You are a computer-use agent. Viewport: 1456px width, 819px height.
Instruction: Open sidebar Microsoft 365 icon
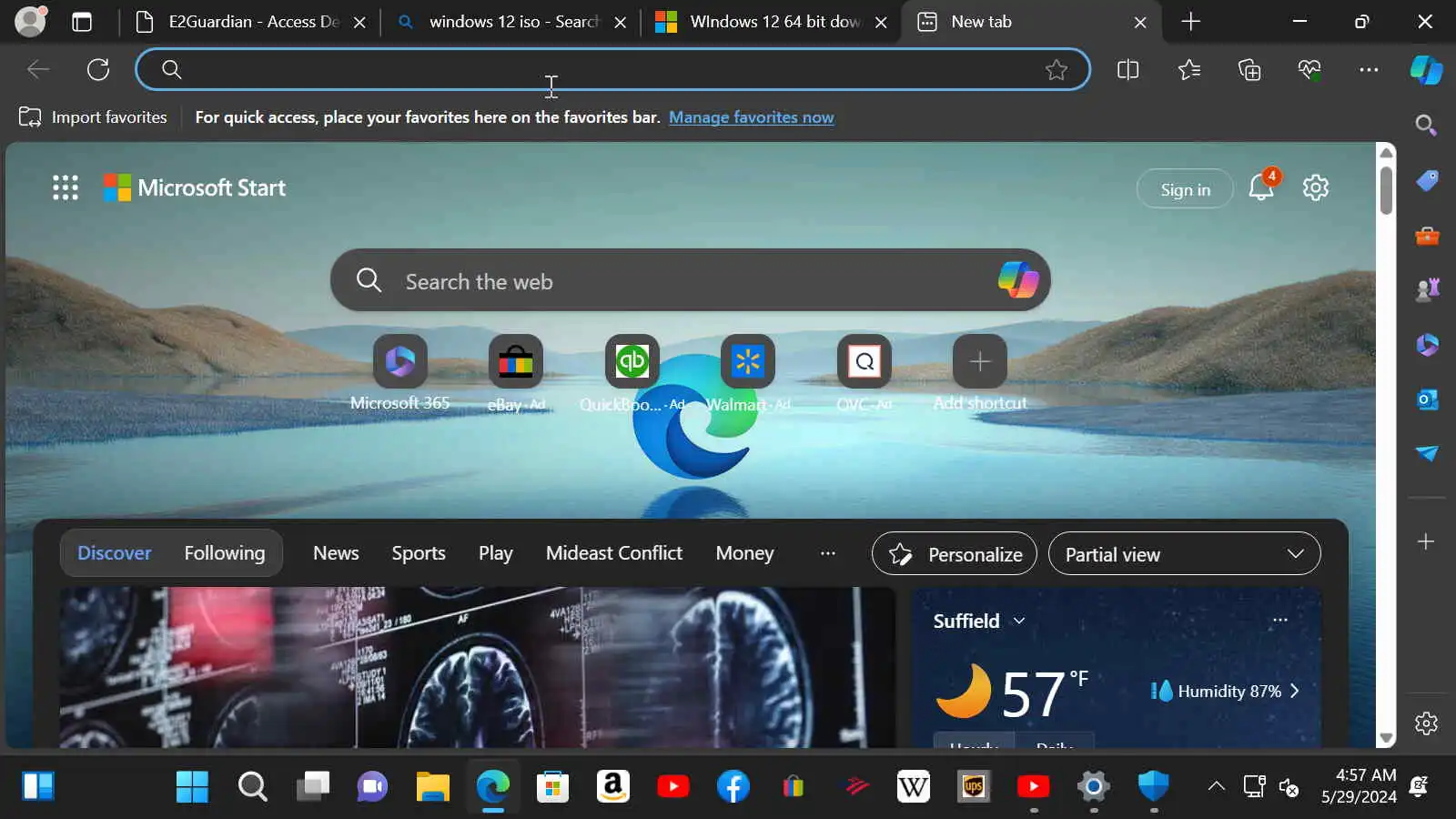click(1427, 344)
